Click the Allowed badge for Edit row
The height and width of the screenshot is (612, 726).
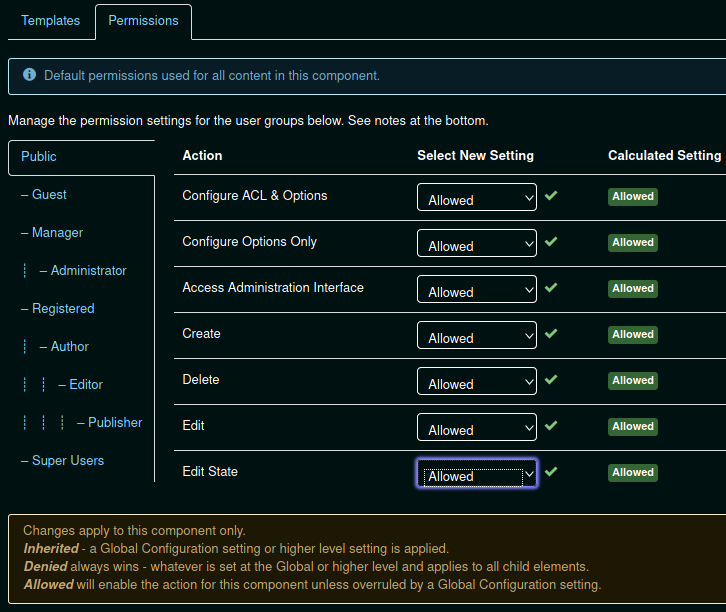tap(633, 426)
